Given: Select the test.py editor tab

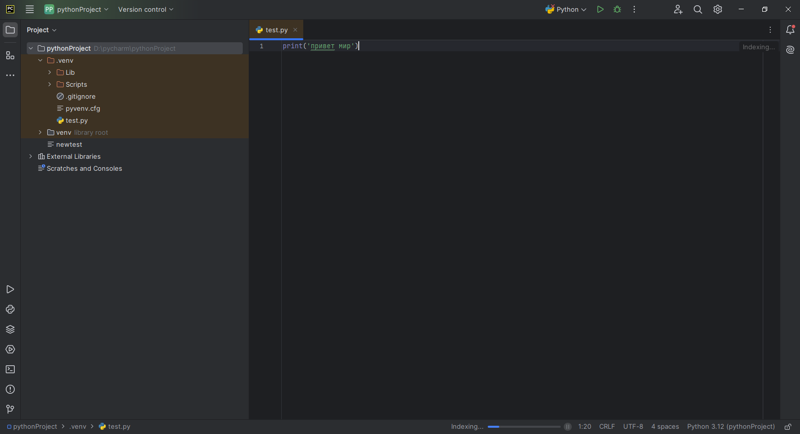Looking at the screenshot, I should (x=276, y=30).
